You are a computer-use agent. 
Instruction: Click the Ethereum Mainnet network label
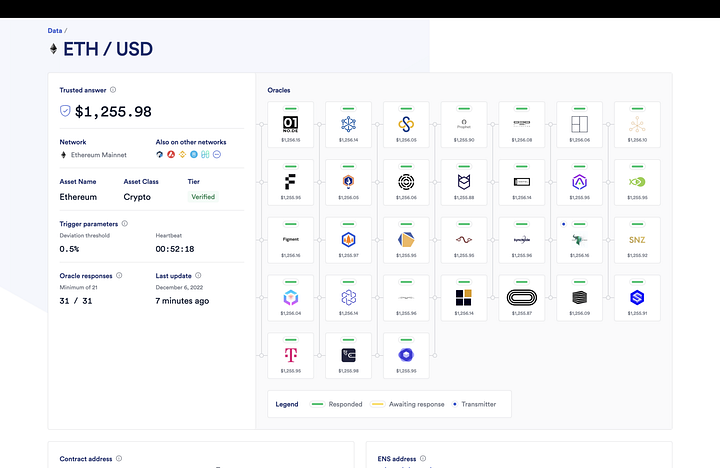point(99,155)
